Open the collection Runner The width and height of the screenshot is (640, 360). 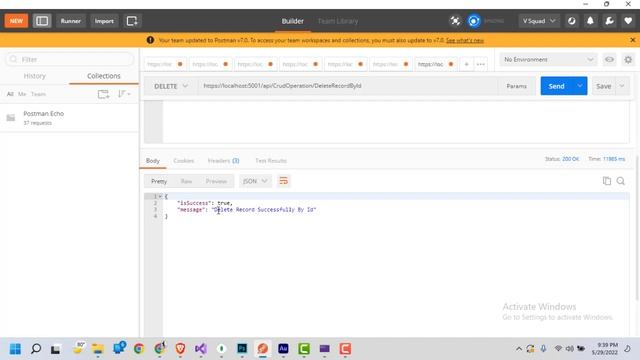(71, 21)
